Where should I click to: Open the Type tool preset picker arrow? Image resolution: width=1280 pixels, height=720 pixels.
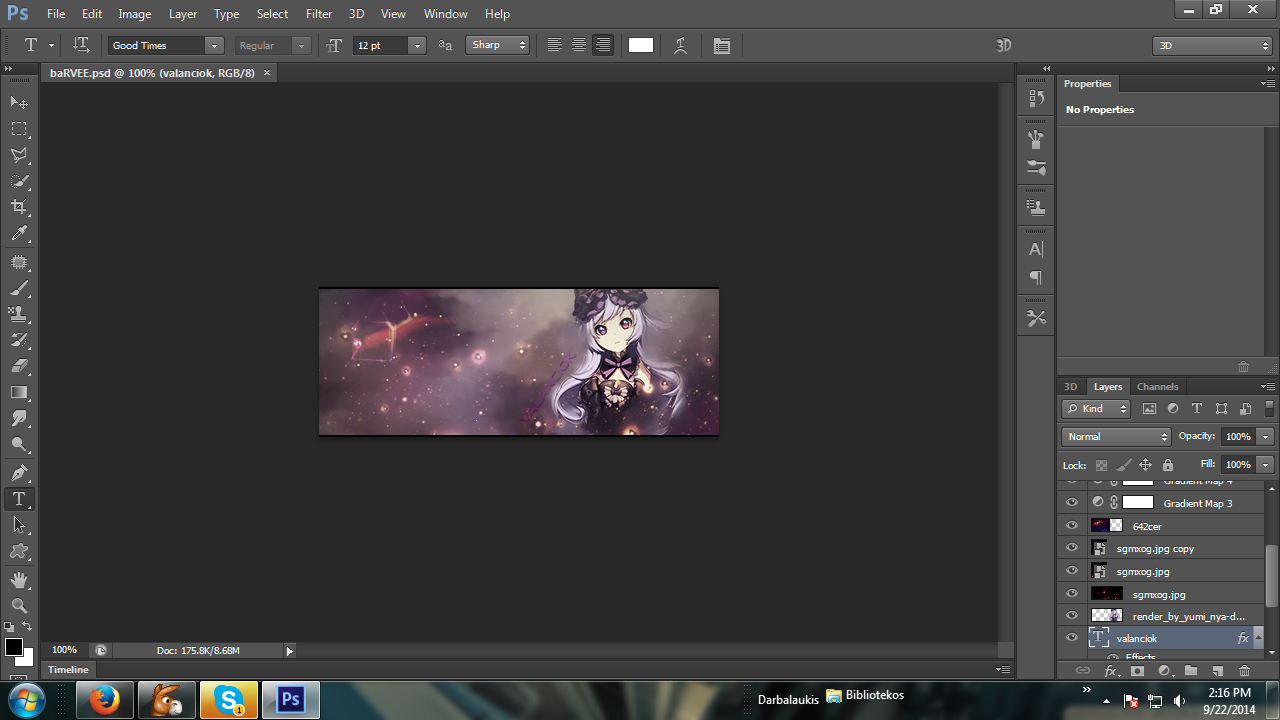[51, 45]
